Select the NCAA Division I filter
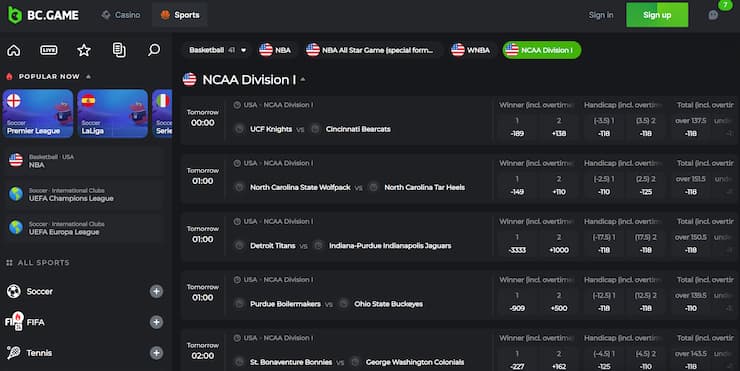This screenshot has width=740, height=371. coord(542,50)
